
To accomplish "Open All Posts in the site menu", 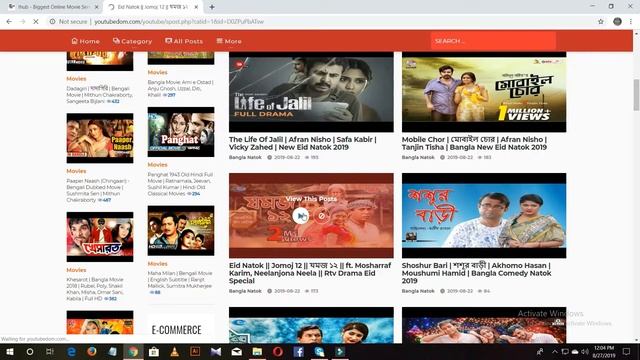I will (184, 41).
